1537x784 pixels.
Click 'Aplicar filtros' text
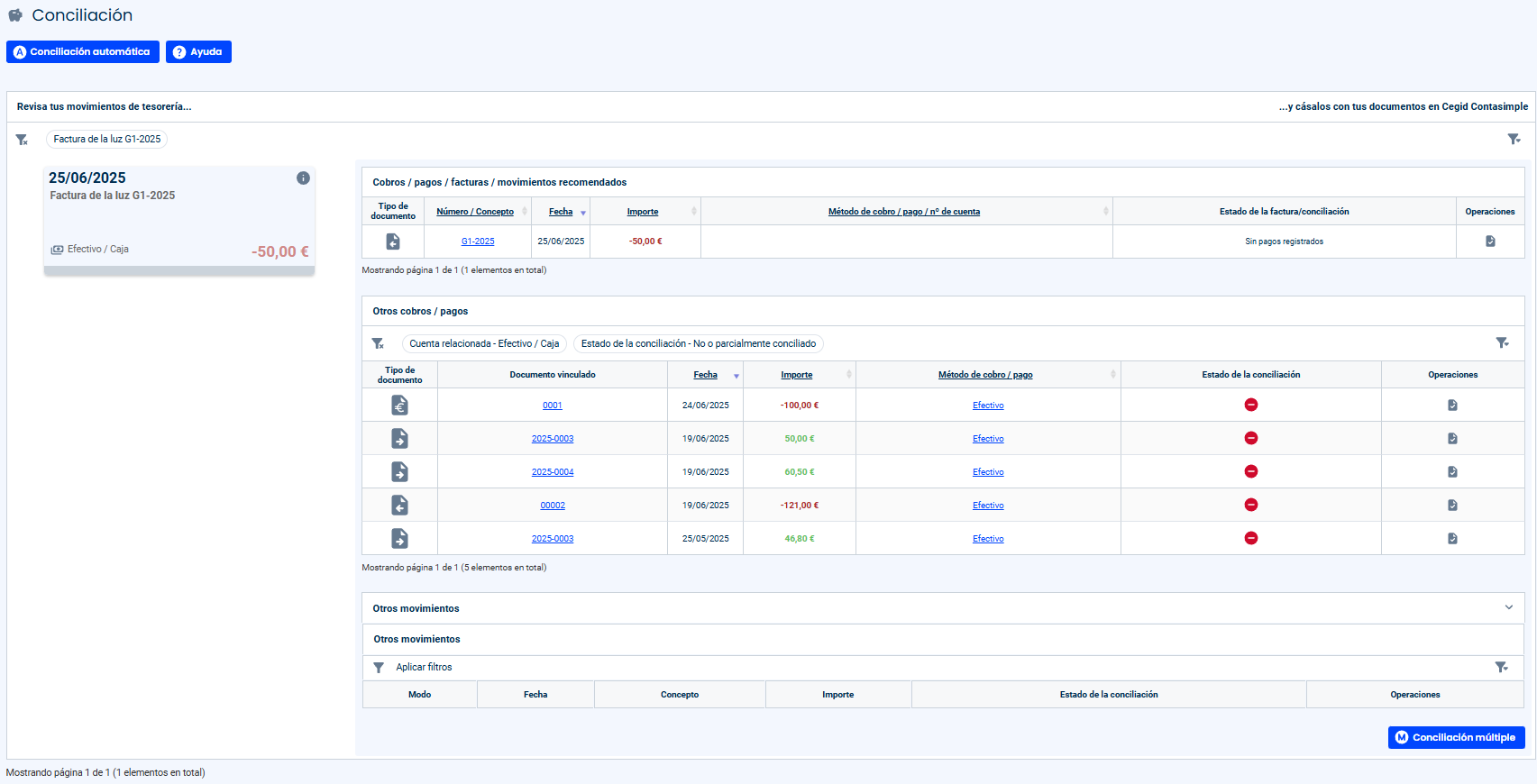(x=424, y=668)
